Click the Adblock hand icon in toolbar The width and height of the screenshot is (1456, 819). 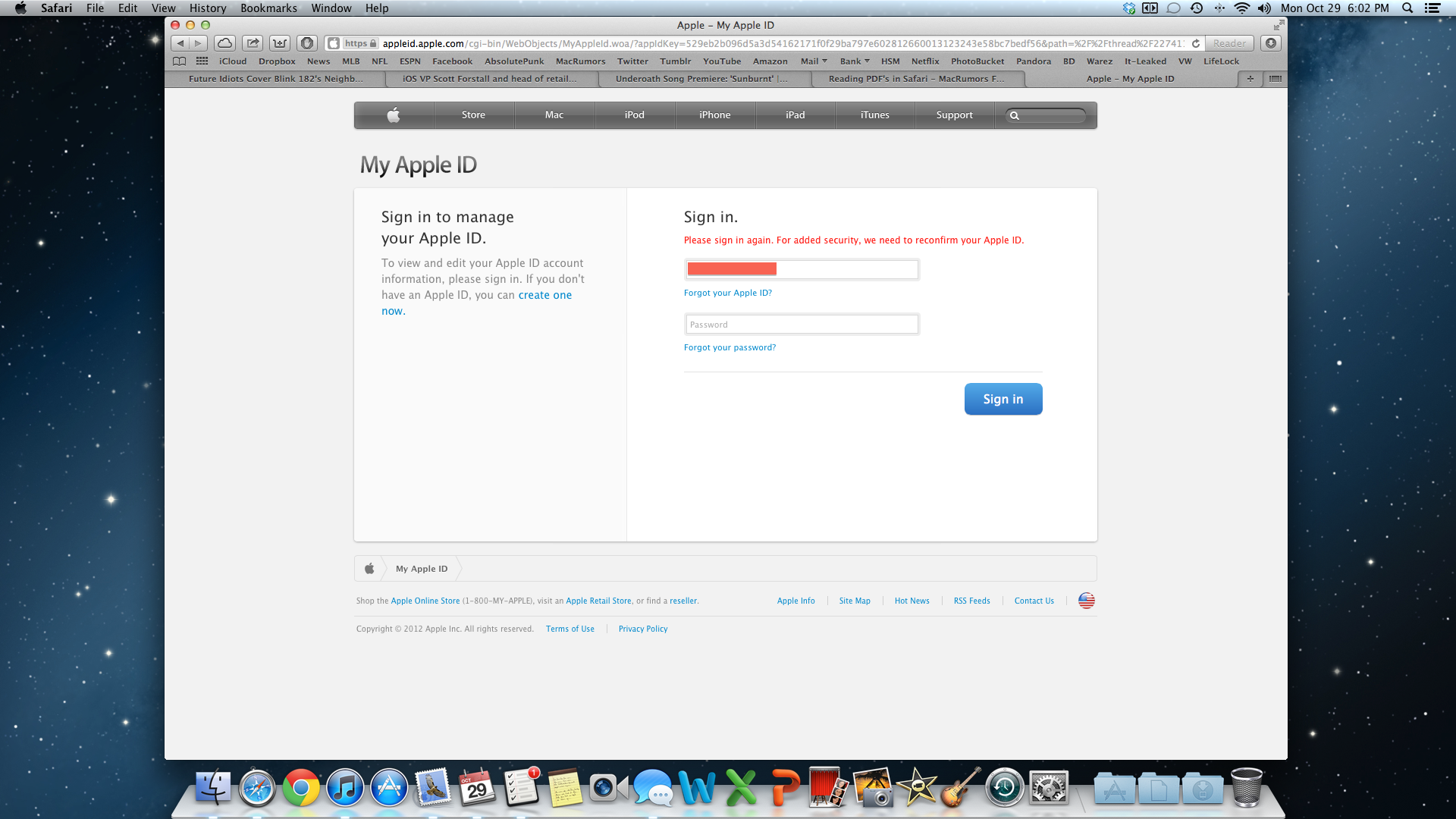tap(306, 43)
